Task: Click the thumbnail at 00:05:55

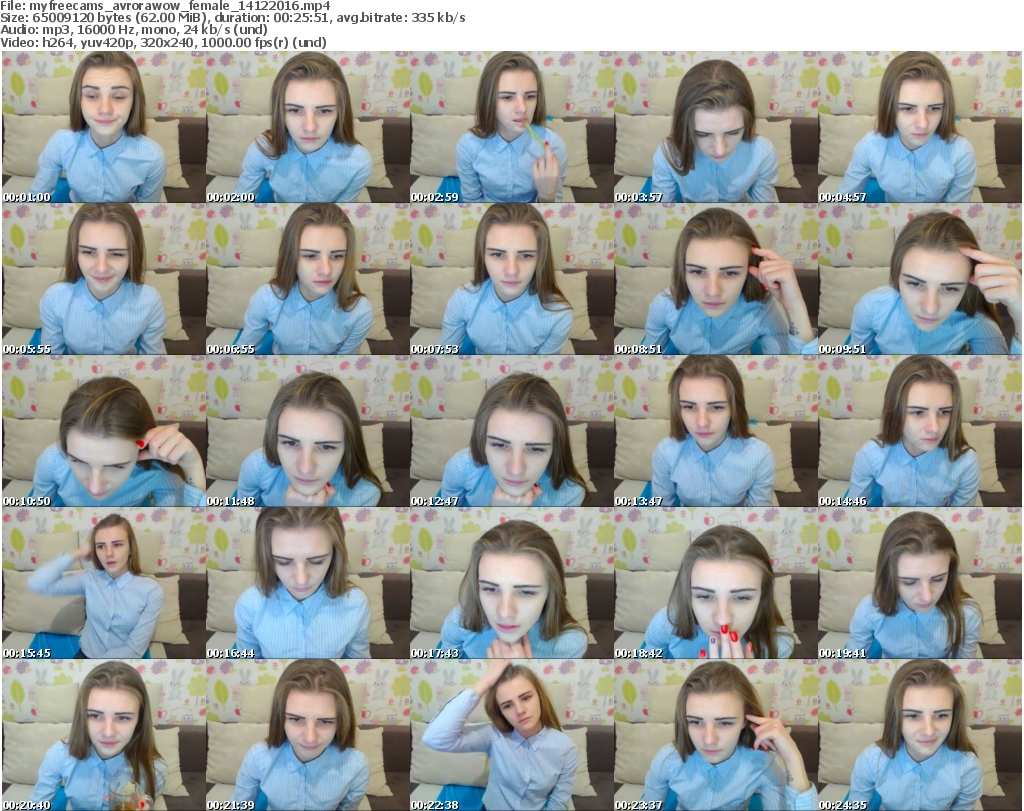Action: point(103,279)
